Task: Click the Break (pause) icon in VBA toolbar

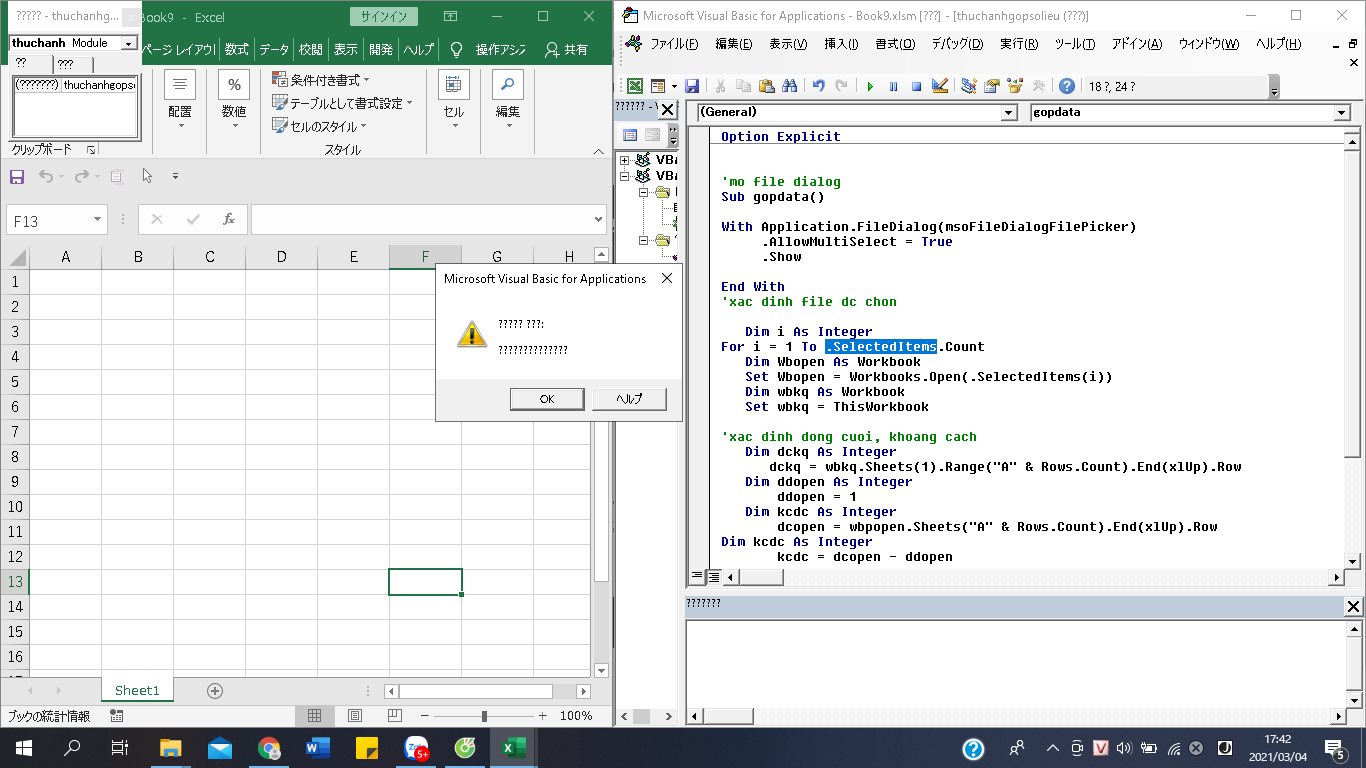Action: click(893, 87)
